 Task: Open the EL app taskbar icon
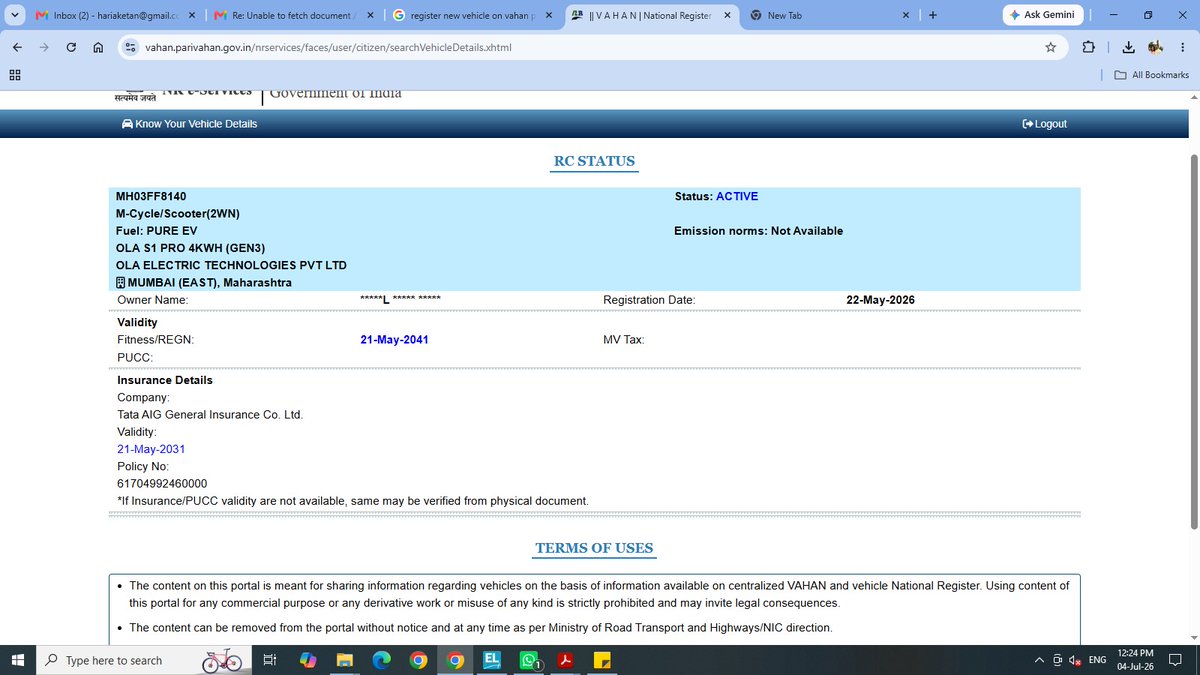[492, 661]
